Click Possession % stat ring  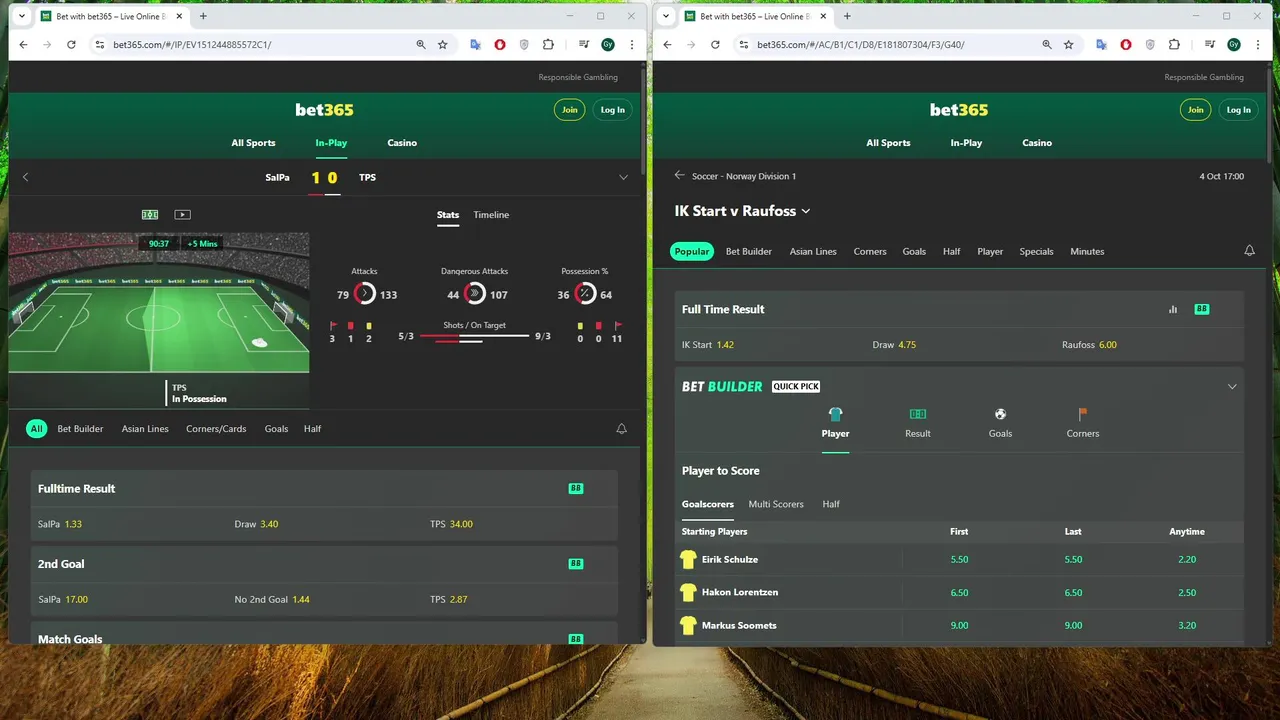pyautogui.click(x=585, y=294)
